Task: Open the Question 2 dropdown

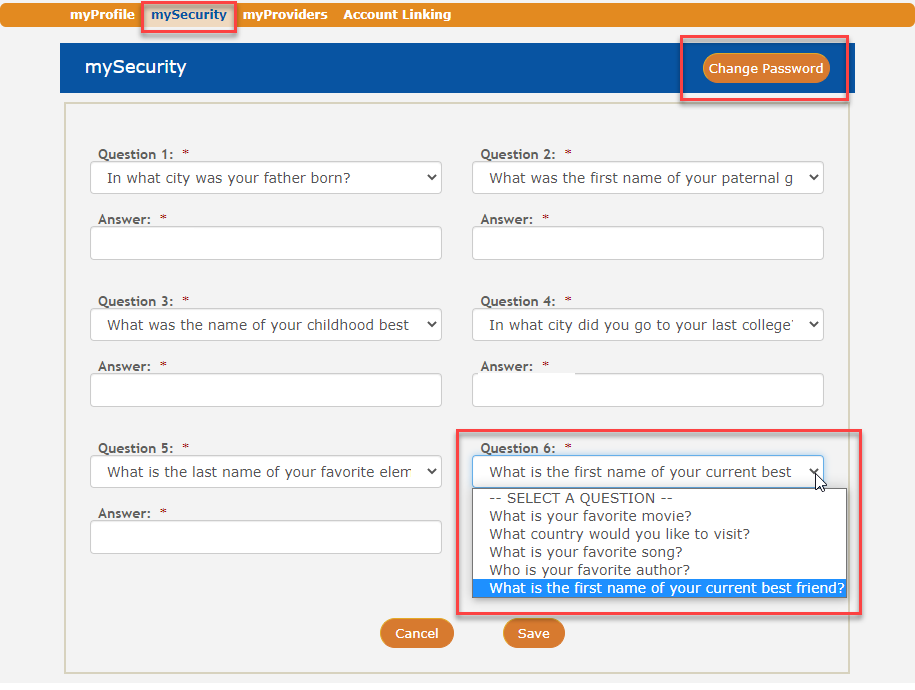Action: (x=648, y=178)
